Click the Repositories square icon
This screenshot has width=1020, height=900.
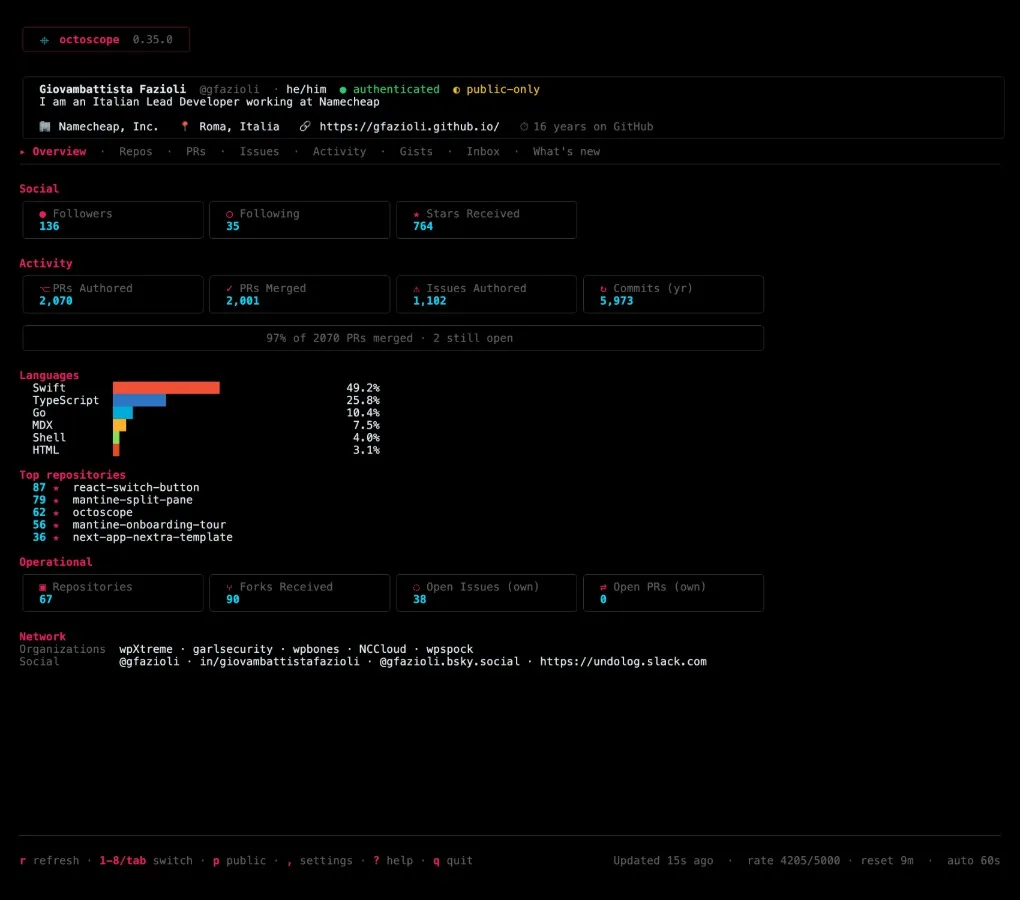(42, 587)
